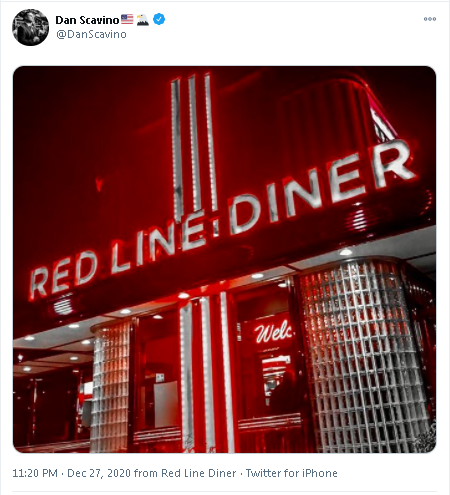
Task: Click the blue verified checkmark badge
Action: [x=159, y=19]
